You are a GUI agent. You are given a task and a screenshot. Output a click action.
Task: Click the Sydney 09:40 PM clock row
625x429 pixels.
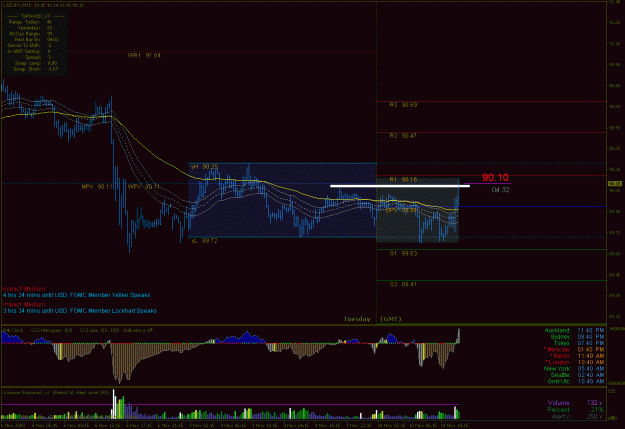coord(577,337)
